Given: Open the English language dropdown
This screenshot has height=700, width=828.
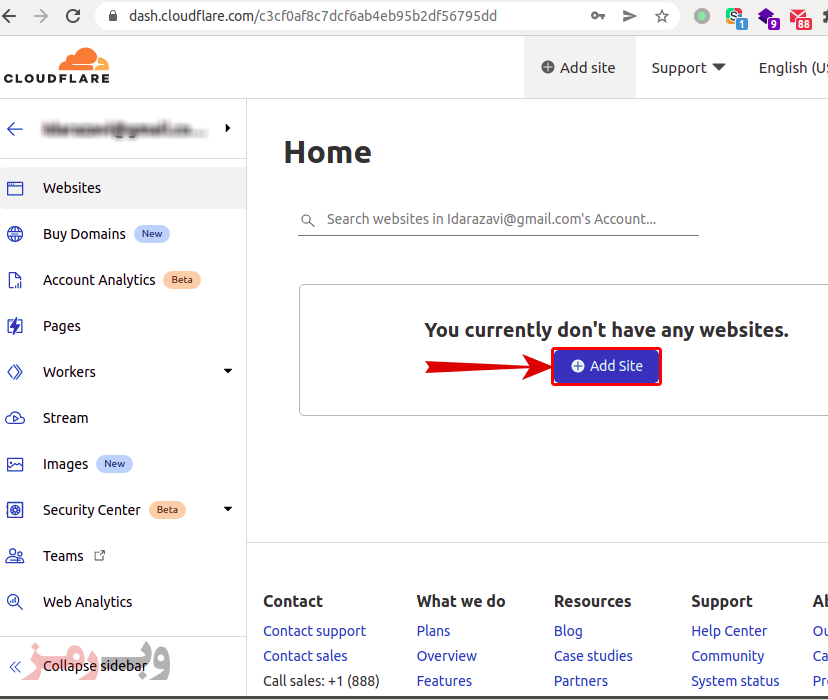Looking at the screenshot, I should 793,68.
